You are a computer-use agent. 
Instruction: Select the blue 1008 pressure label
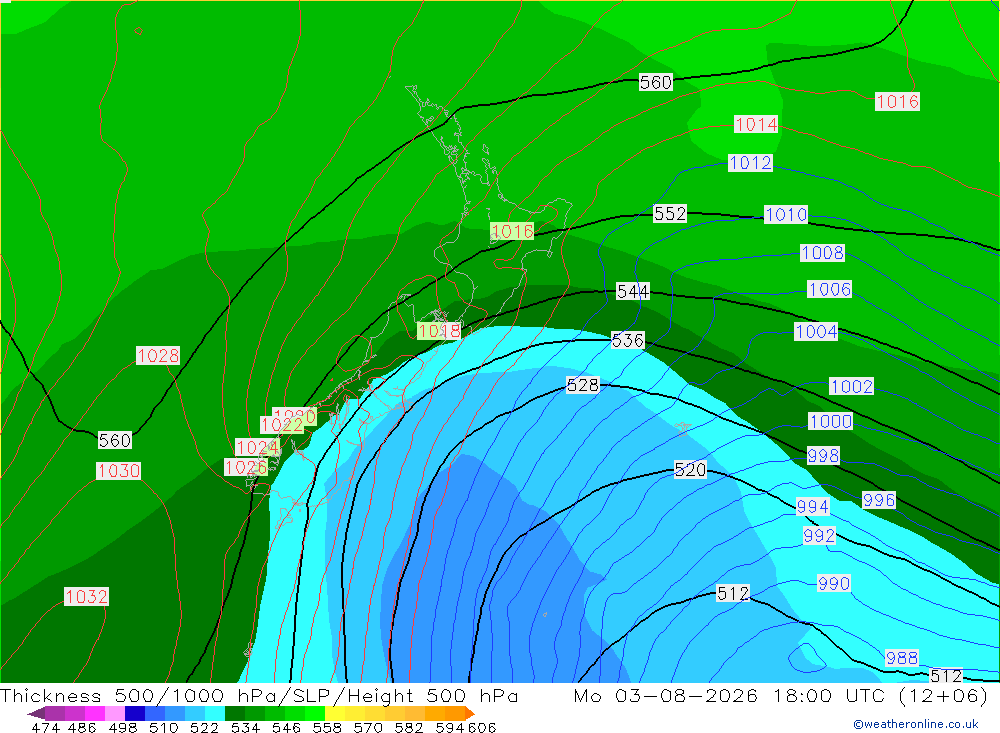click(x=822, y=253)
